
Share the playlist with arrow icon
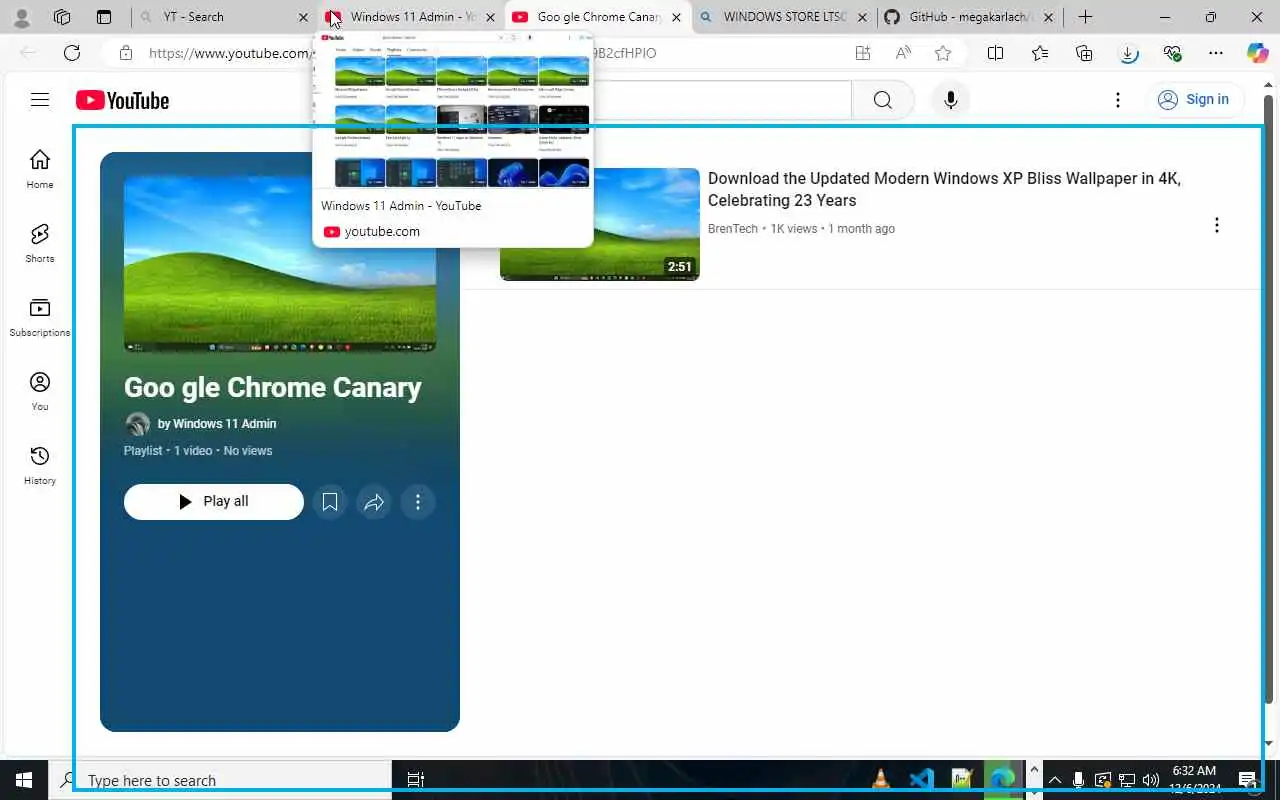coord(374,502)
